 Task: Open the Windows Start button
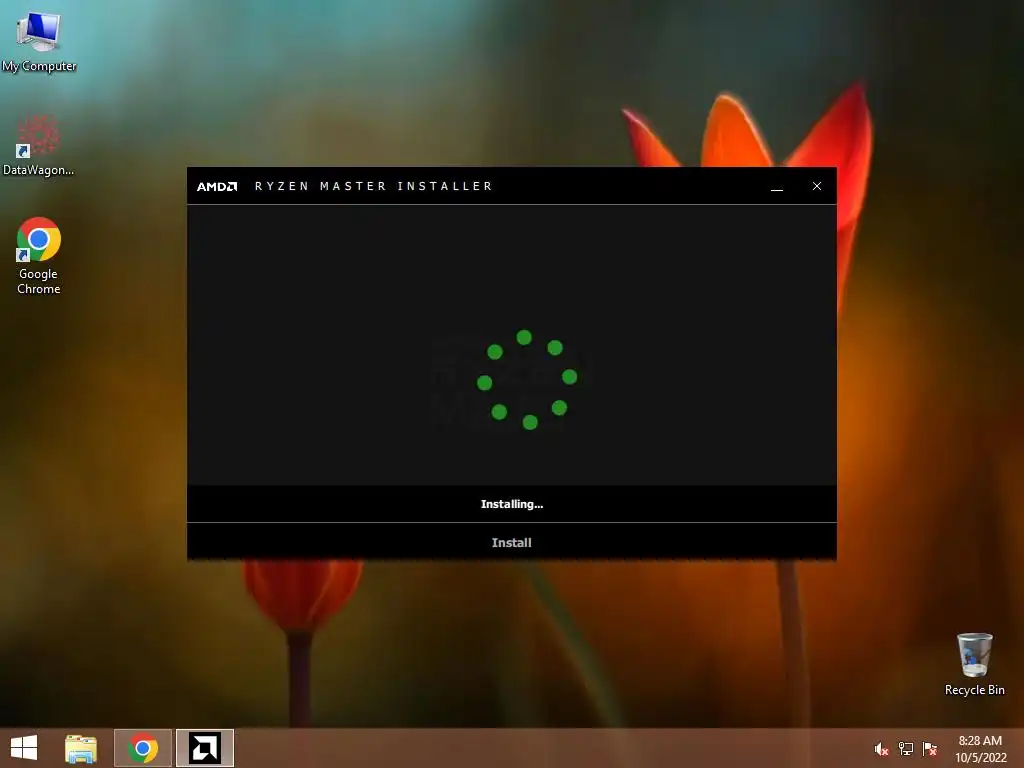tap(24, 748)
